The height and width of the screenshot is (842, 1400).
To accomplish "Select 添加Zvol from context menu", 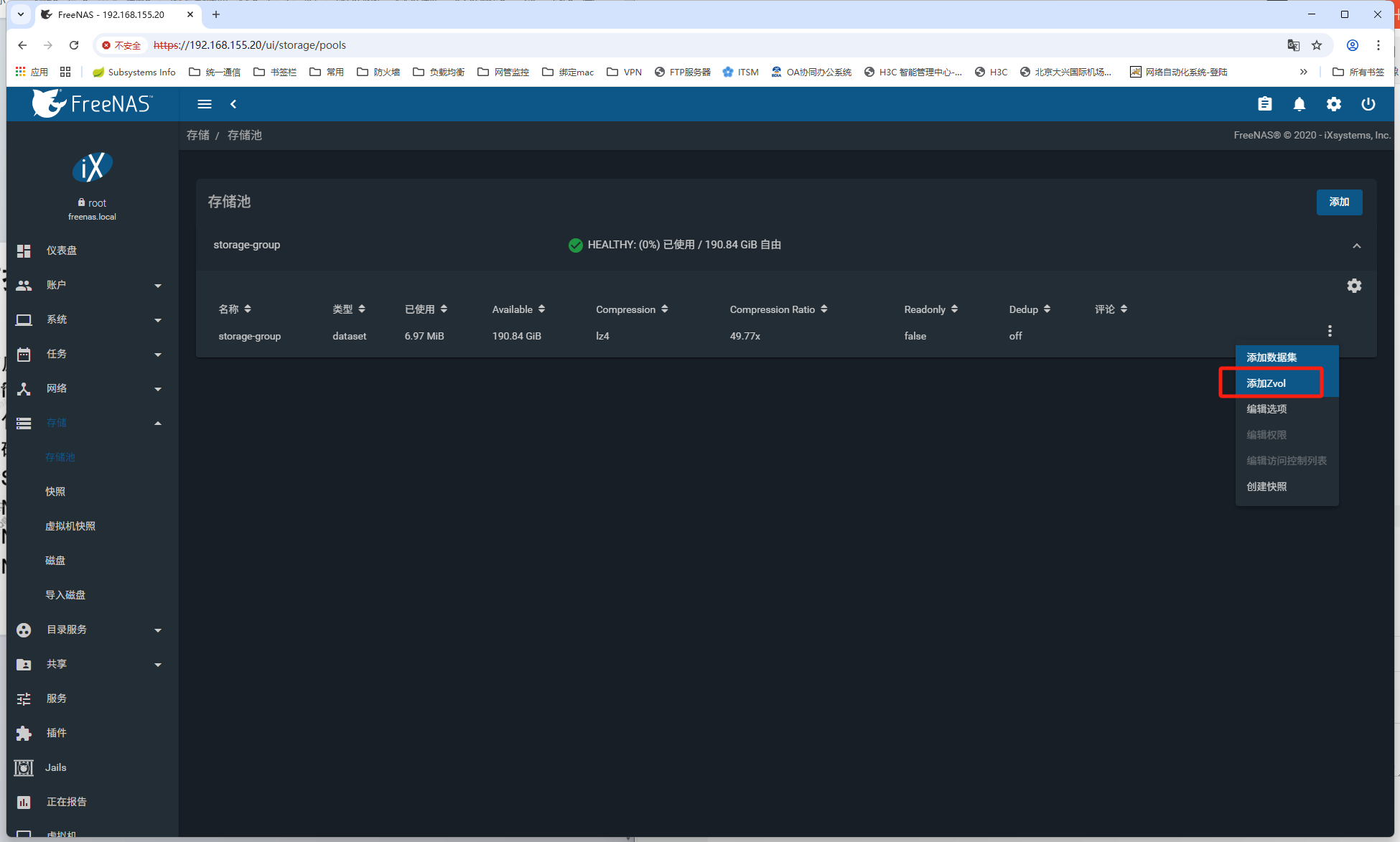I will 1266,383.
